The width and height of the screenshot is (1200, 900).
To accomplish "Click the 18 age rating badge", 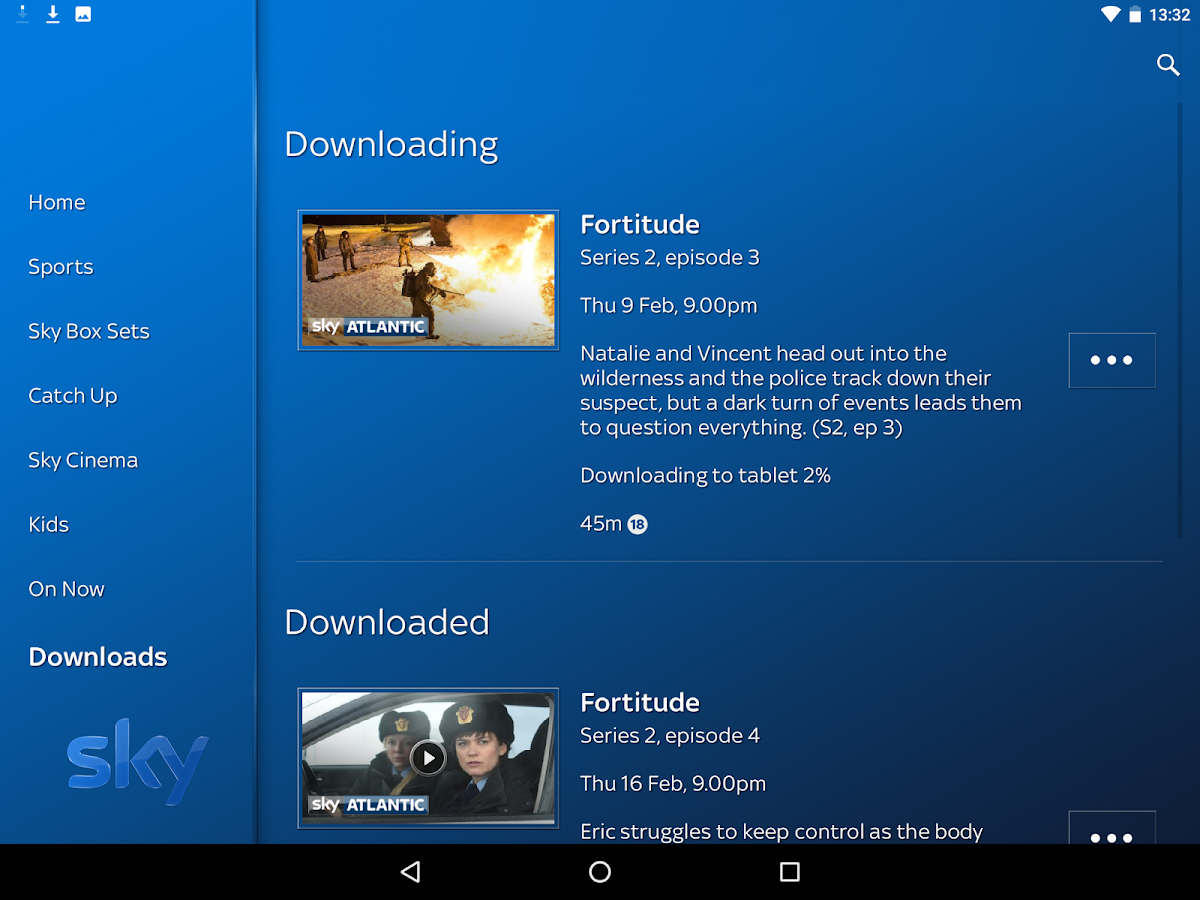I will (637, 524).
